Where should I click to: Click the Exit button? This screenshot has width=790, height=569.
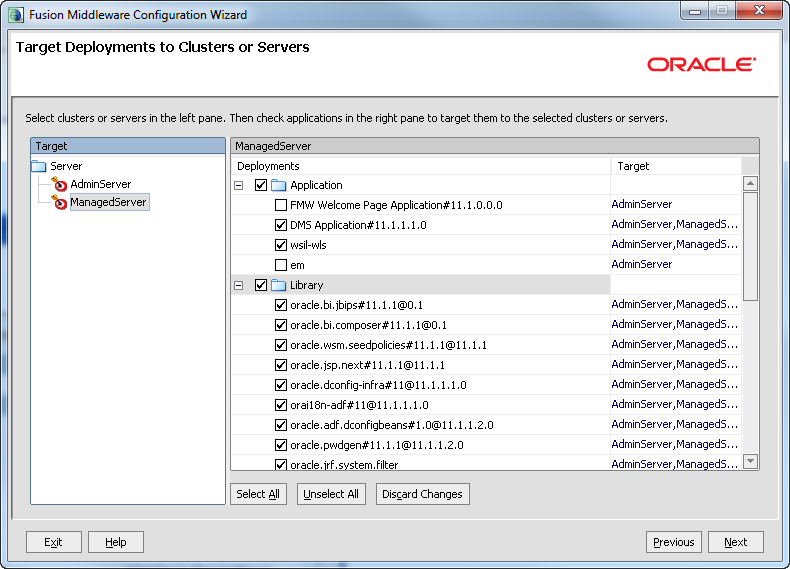53,542
